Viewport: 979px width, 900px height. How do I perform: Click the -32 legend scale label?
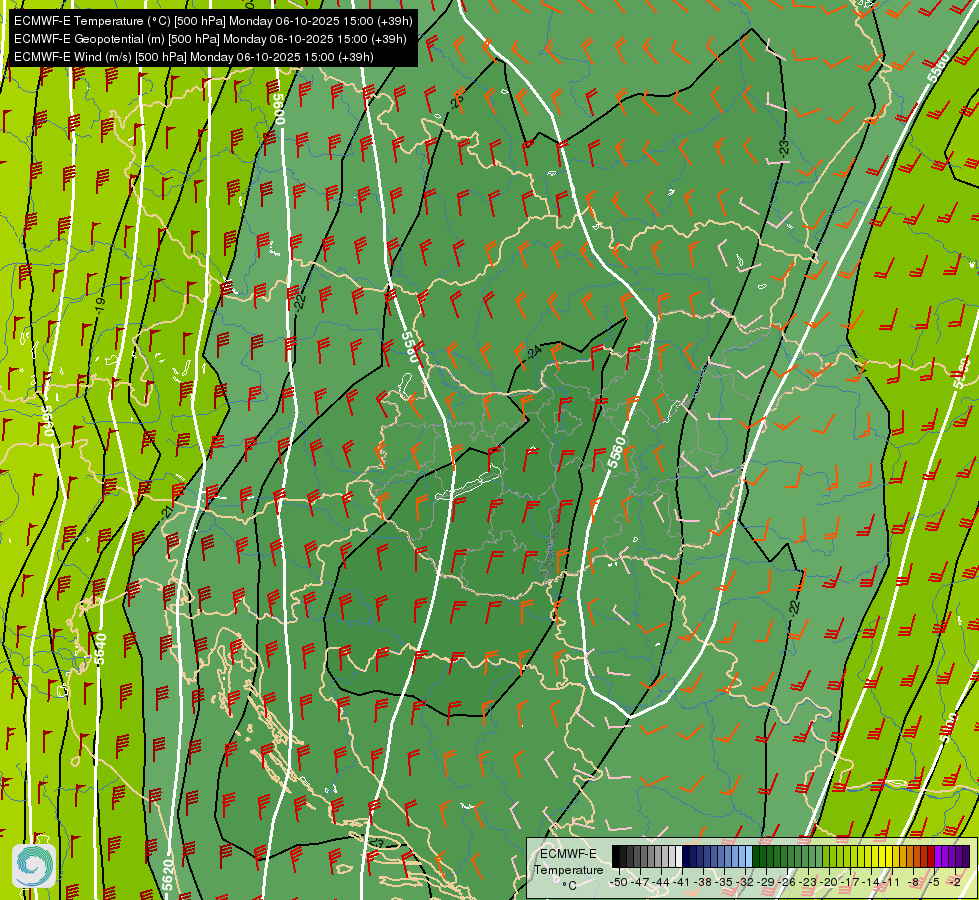(x=745, y=882)
